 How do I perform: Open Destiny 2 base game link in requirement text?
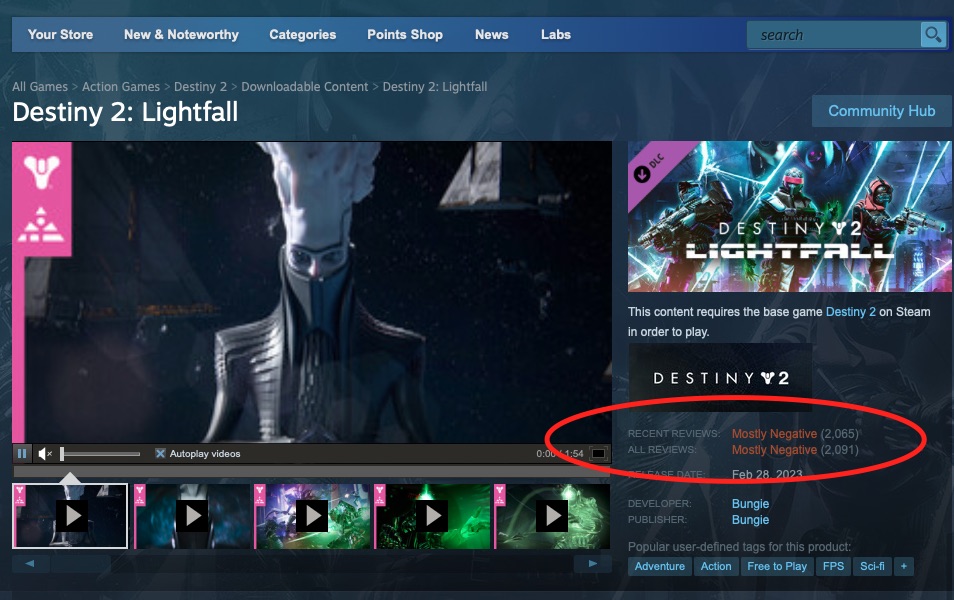click(850, 312)
